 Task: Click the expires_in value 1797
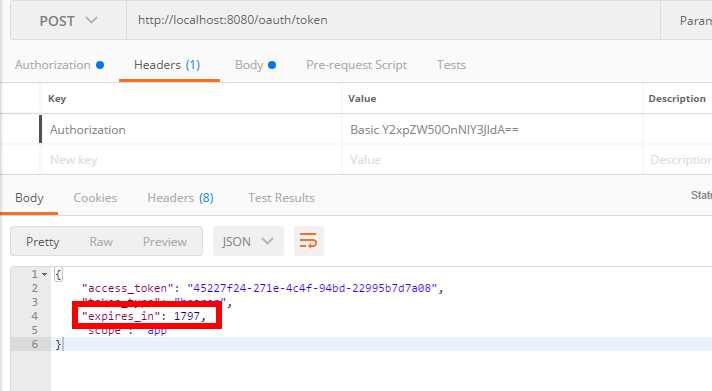point(187,316)
